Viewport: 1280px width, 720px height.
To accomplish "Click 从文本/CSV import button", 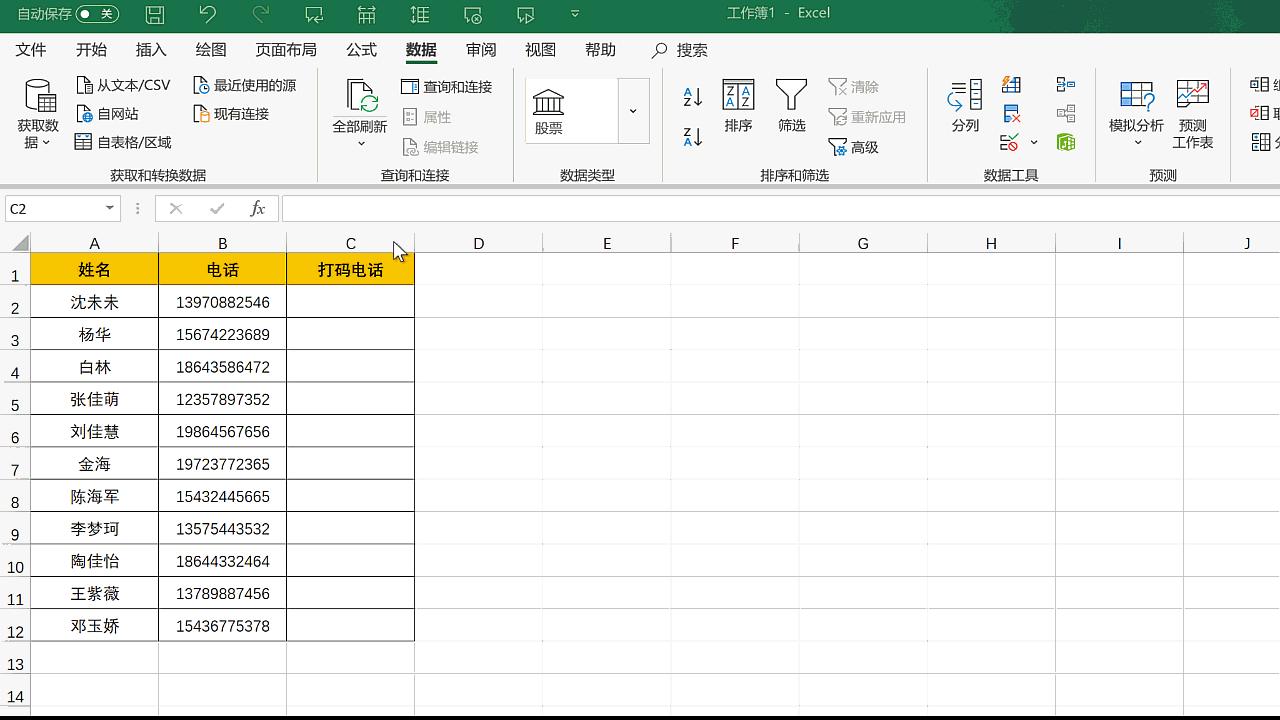I will (x=124, y=85).
